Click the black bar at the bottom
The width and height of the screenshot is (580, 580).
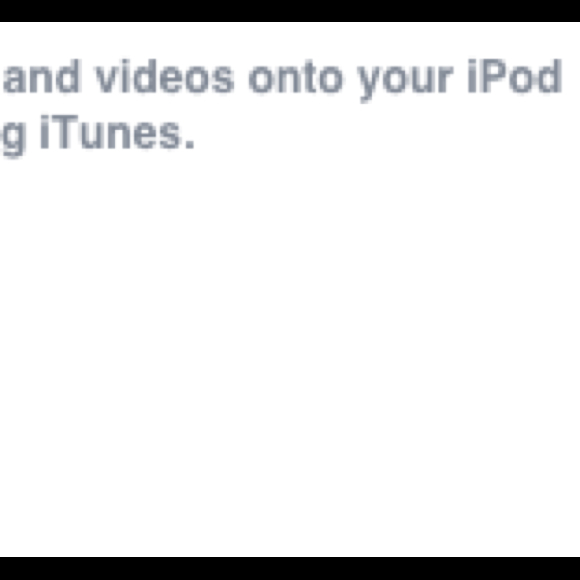290,568
